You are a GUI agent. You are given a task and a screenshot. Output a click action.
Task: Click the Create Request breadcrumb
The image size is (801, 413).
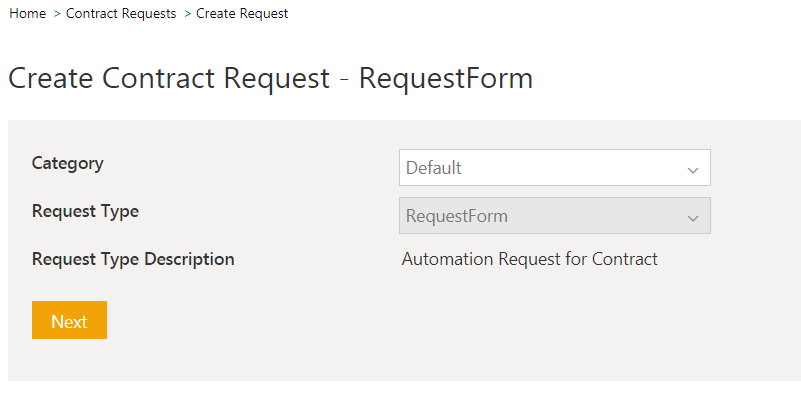point(242,14)
